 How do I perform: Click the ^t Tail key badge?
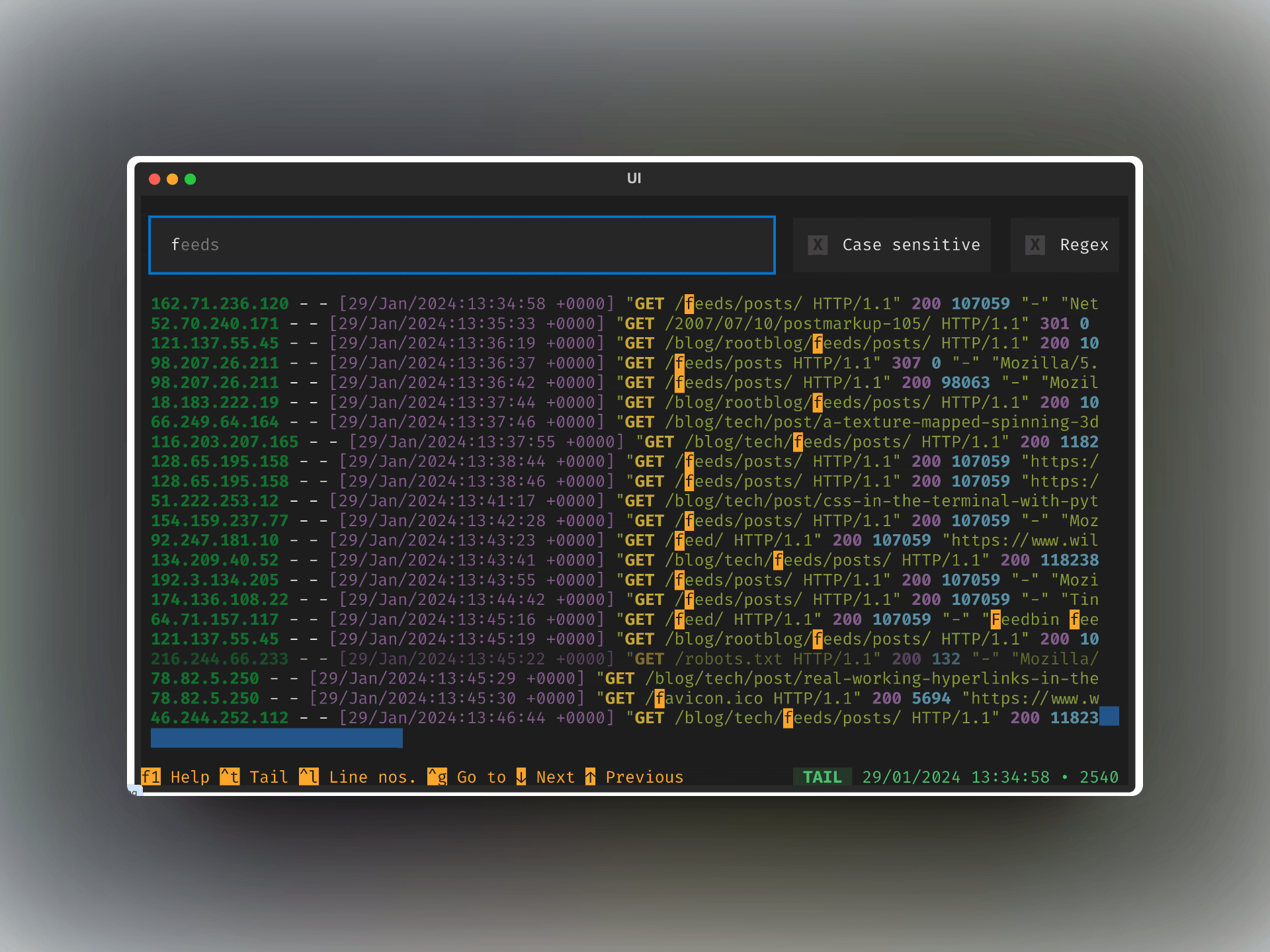pyautogui.click(x=230, y=777)
